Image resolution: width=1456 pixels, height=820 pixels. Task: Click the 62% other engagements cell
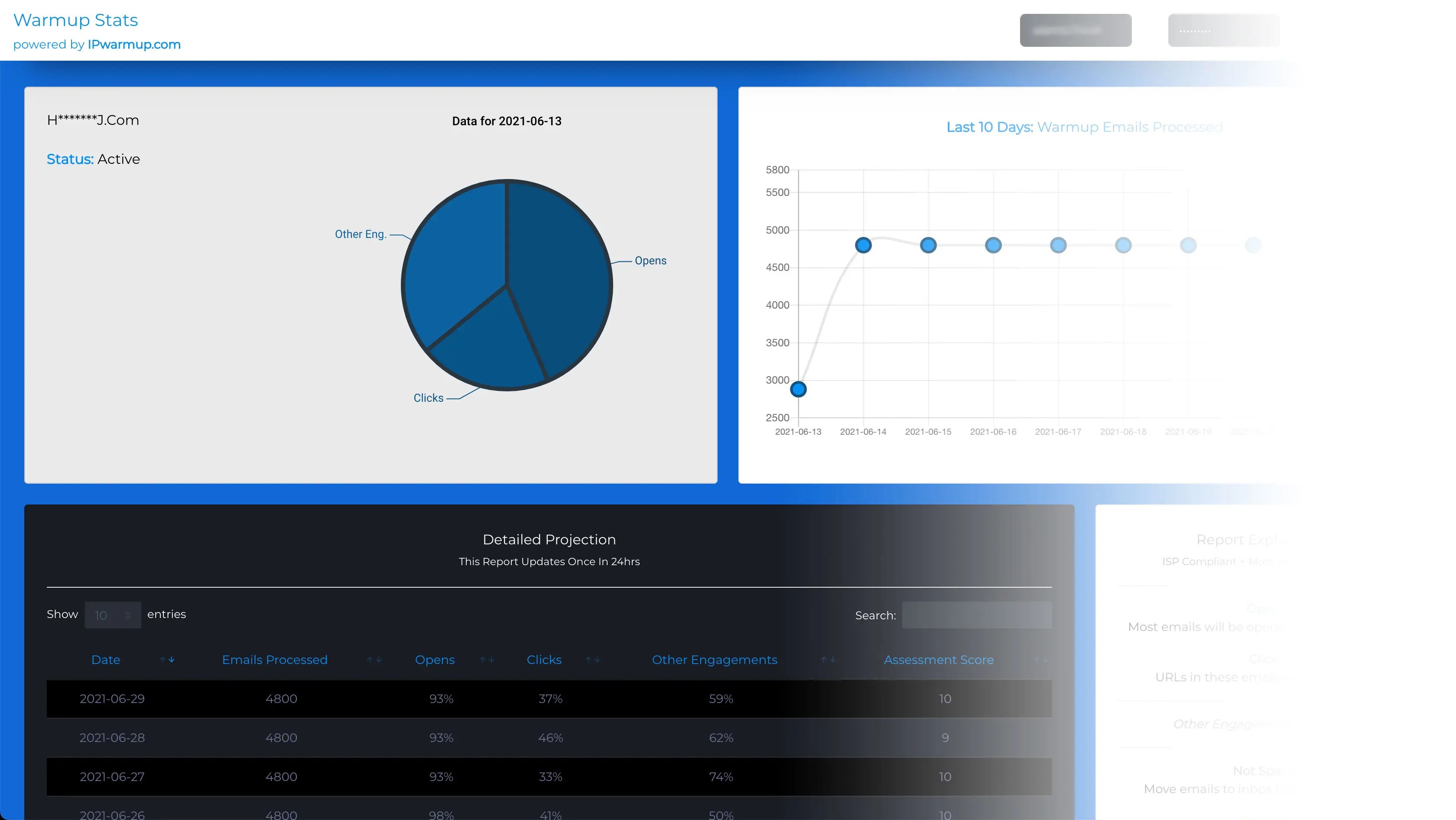[x=721, y=738]
